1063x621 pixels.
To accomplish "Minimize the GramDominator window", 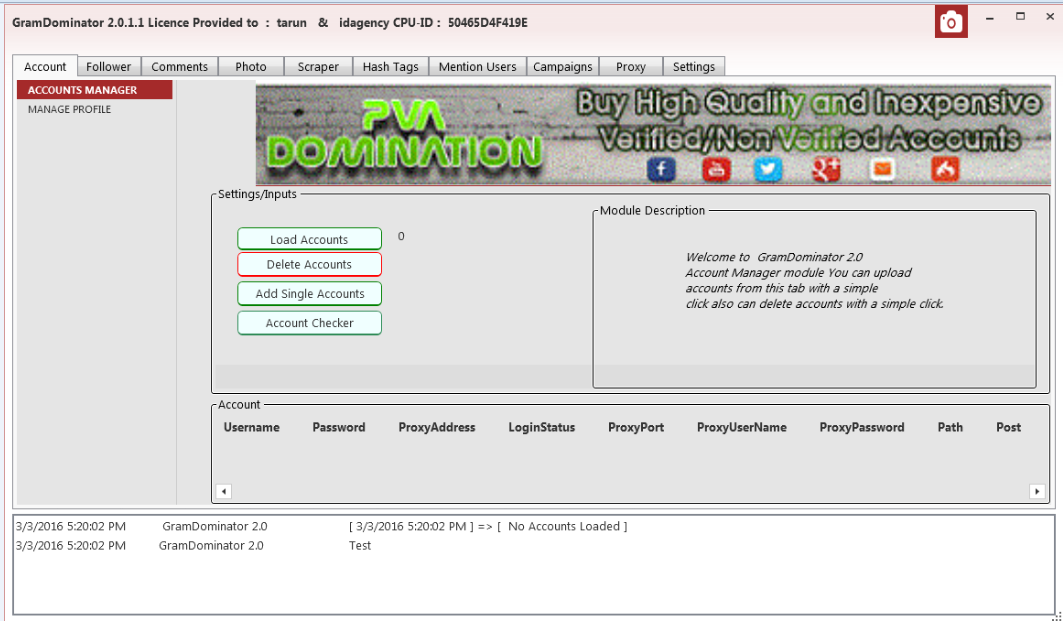I will (990, 17).
